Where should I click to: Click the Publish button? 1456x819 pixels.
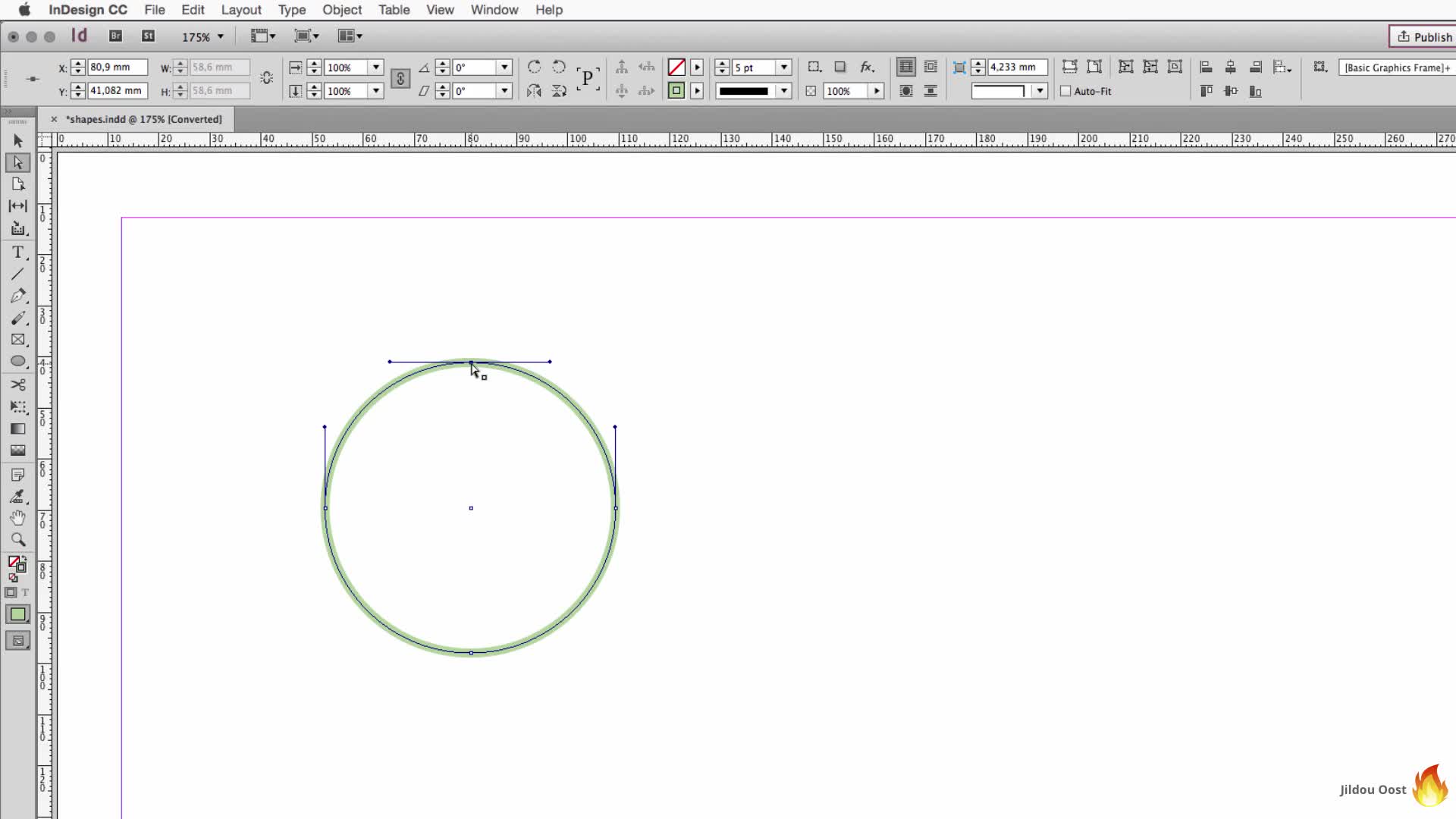click(x=1424, y=36)
